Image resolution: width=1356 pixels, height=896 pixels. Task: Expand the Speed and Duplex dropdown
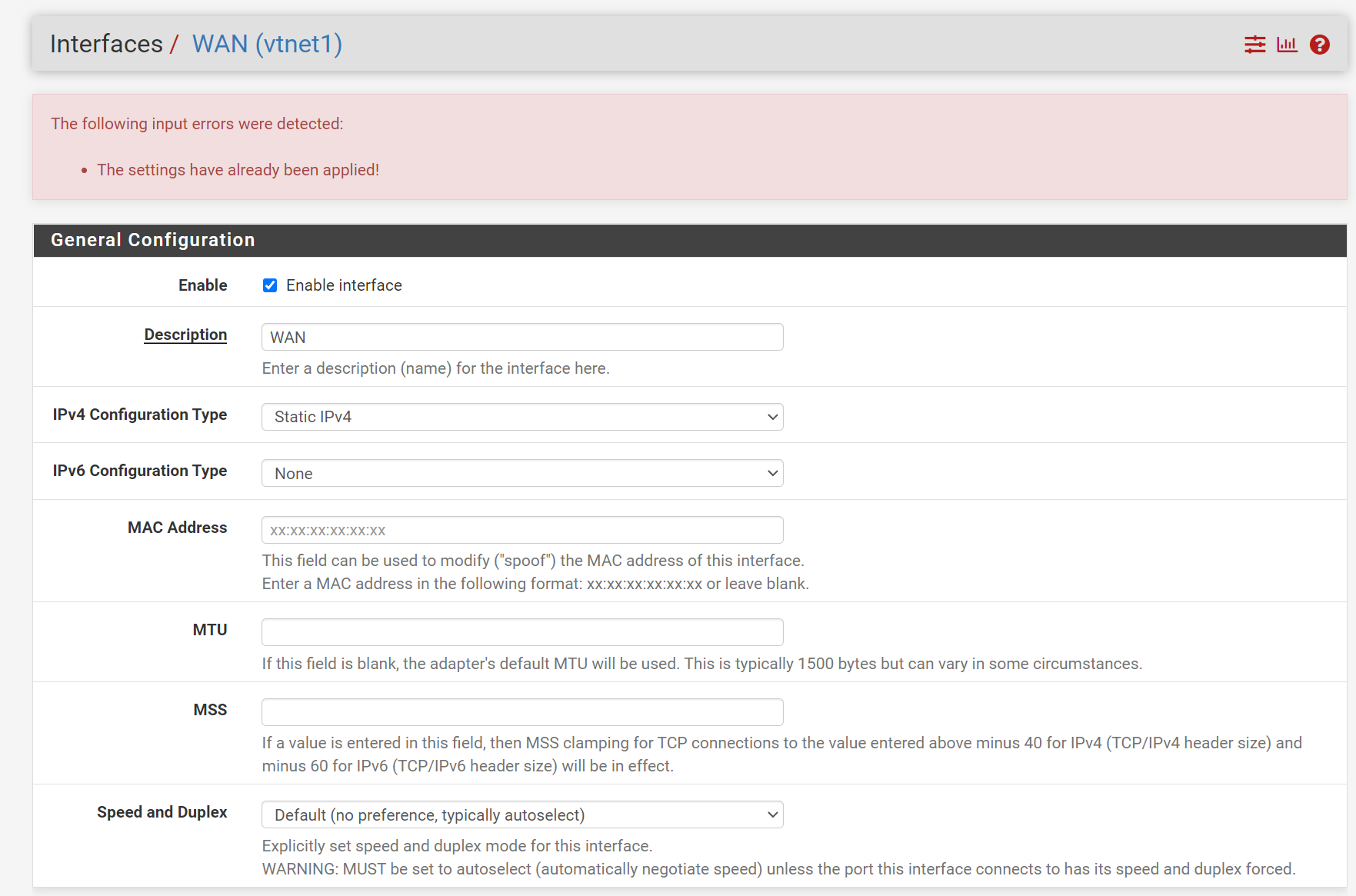click(522, 814)
